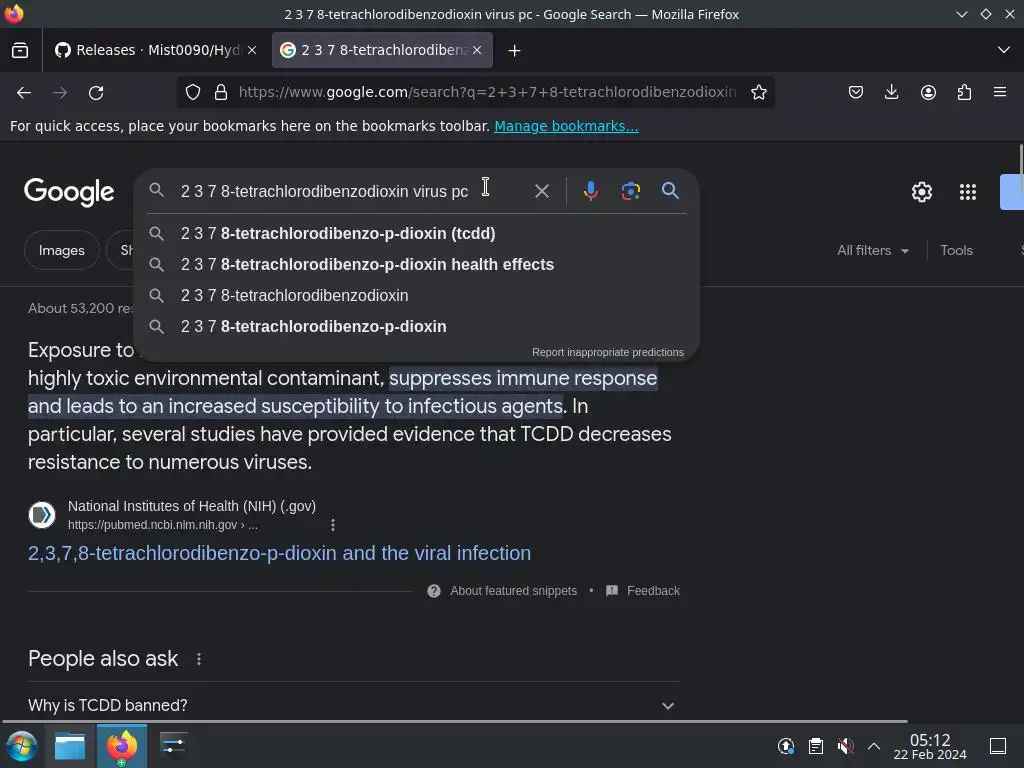Viewport: 1024px width, 768px height.
Task: Choose the health effects suggestion
Action: coord(417,264)
